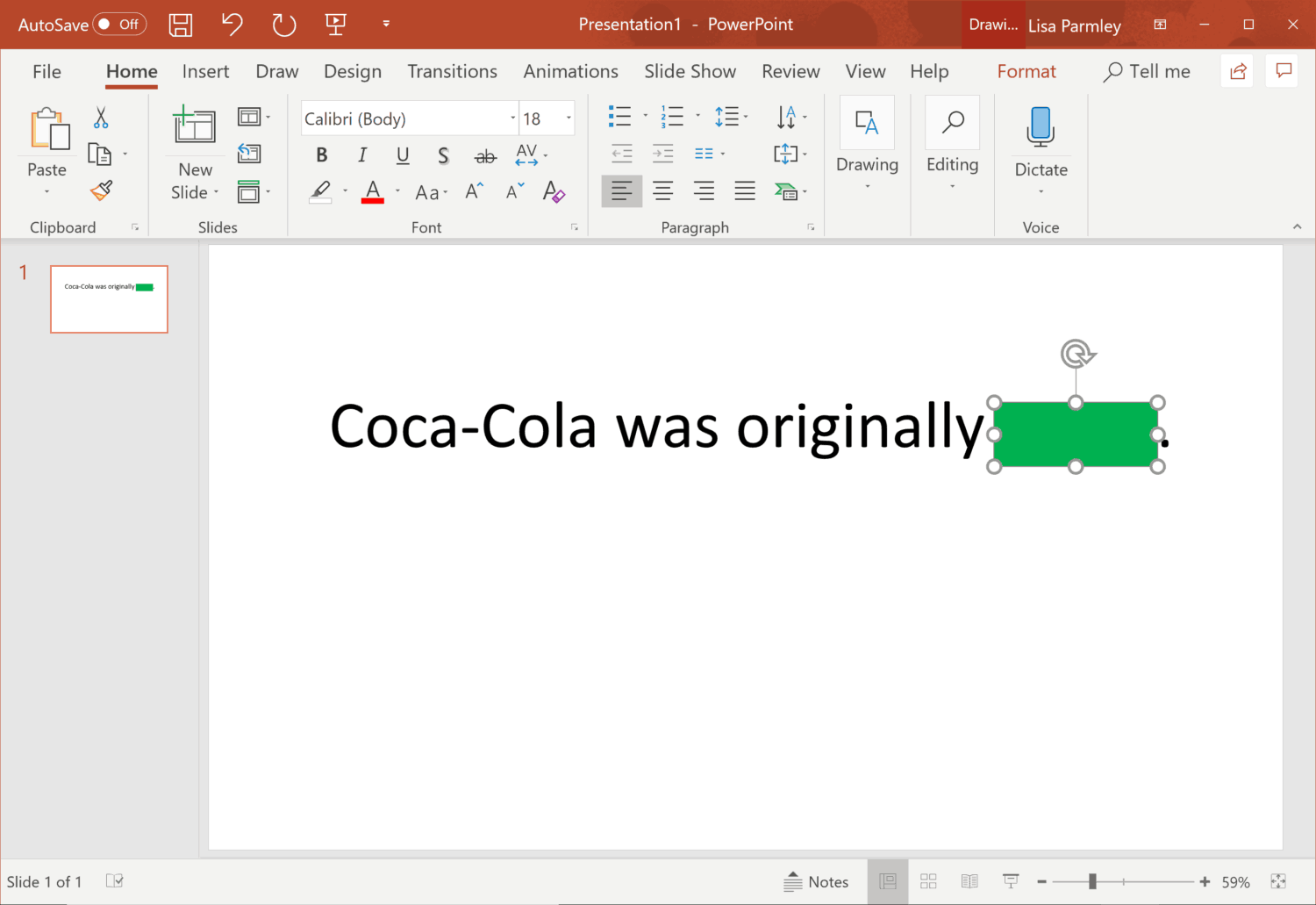The height and width of the screenshot is (905, 1316).
Task: Open slide layout dropdown
Action: pyautogui.click(x=254, y=117)
